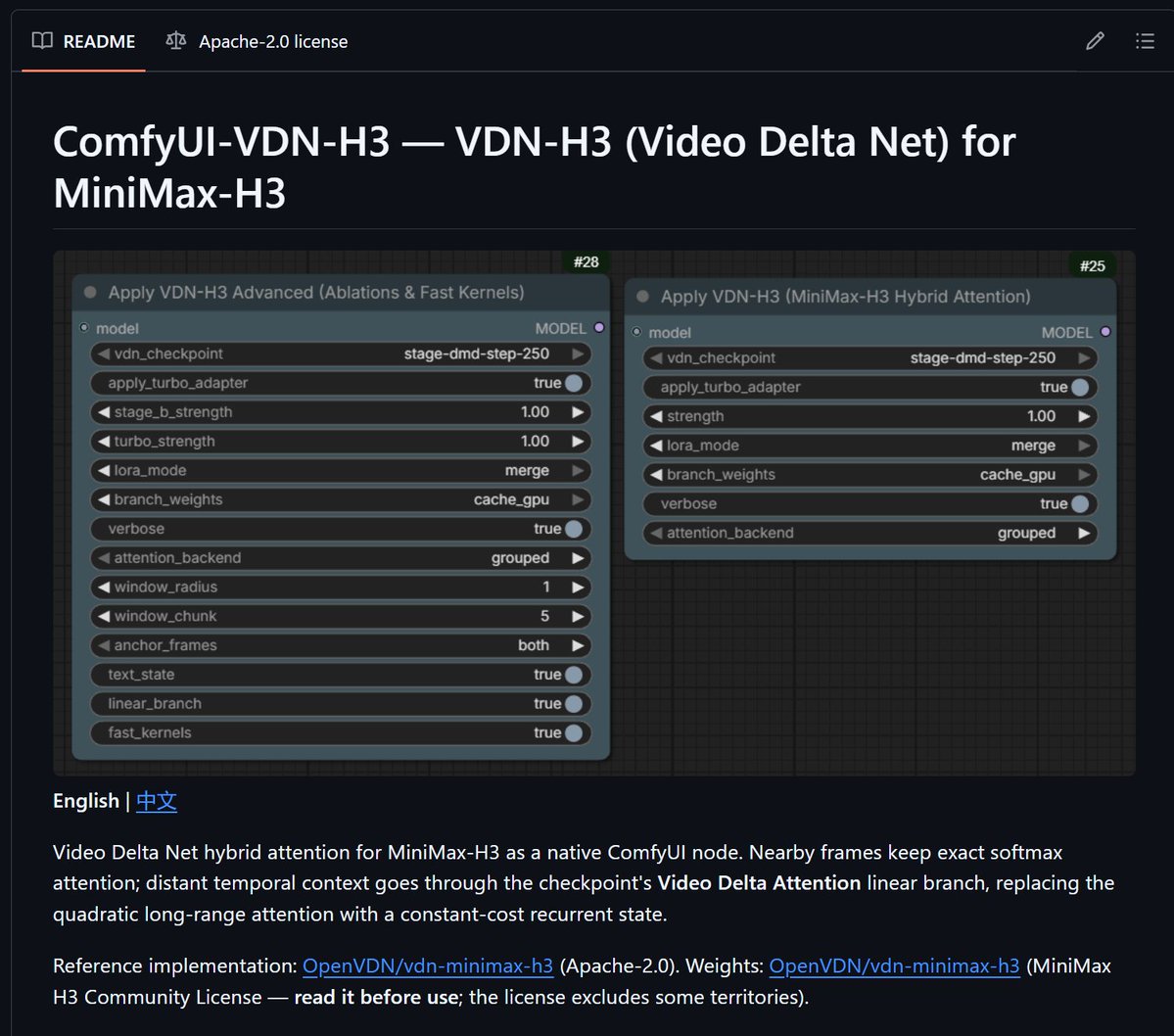Image resolution: width=1174 pixels, height=1036 pixels.
Task: Click model input socket on Advanced node
Action: (84, 327)
